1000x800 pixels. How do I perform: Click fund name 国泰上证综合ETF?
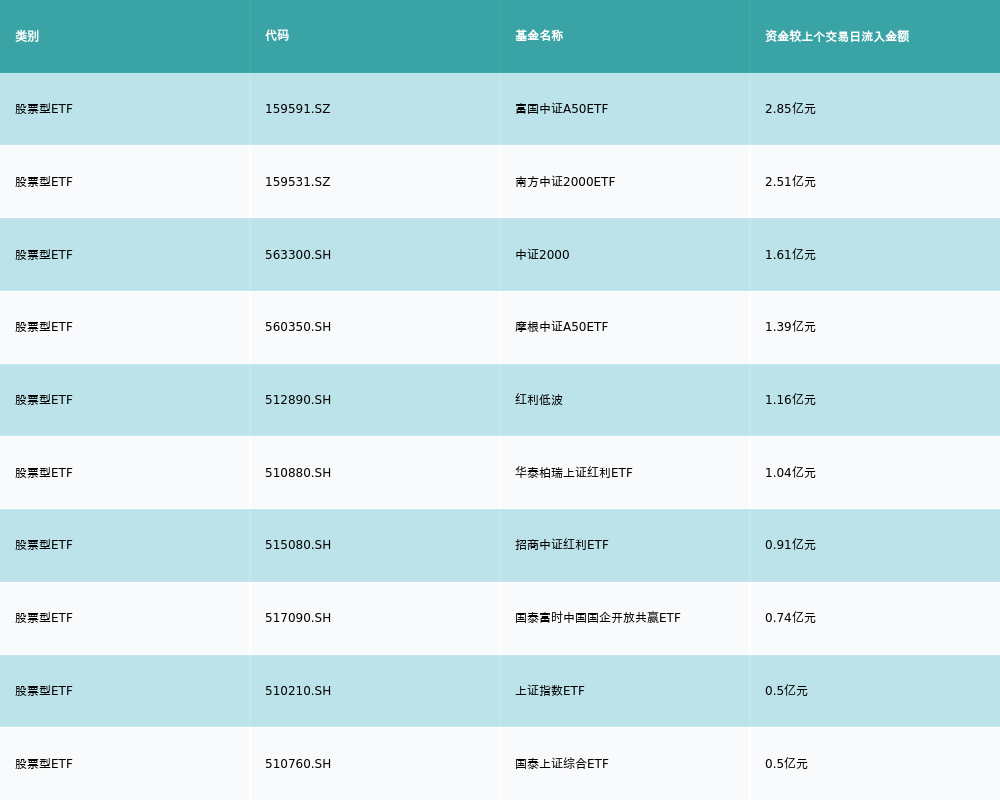561,764
